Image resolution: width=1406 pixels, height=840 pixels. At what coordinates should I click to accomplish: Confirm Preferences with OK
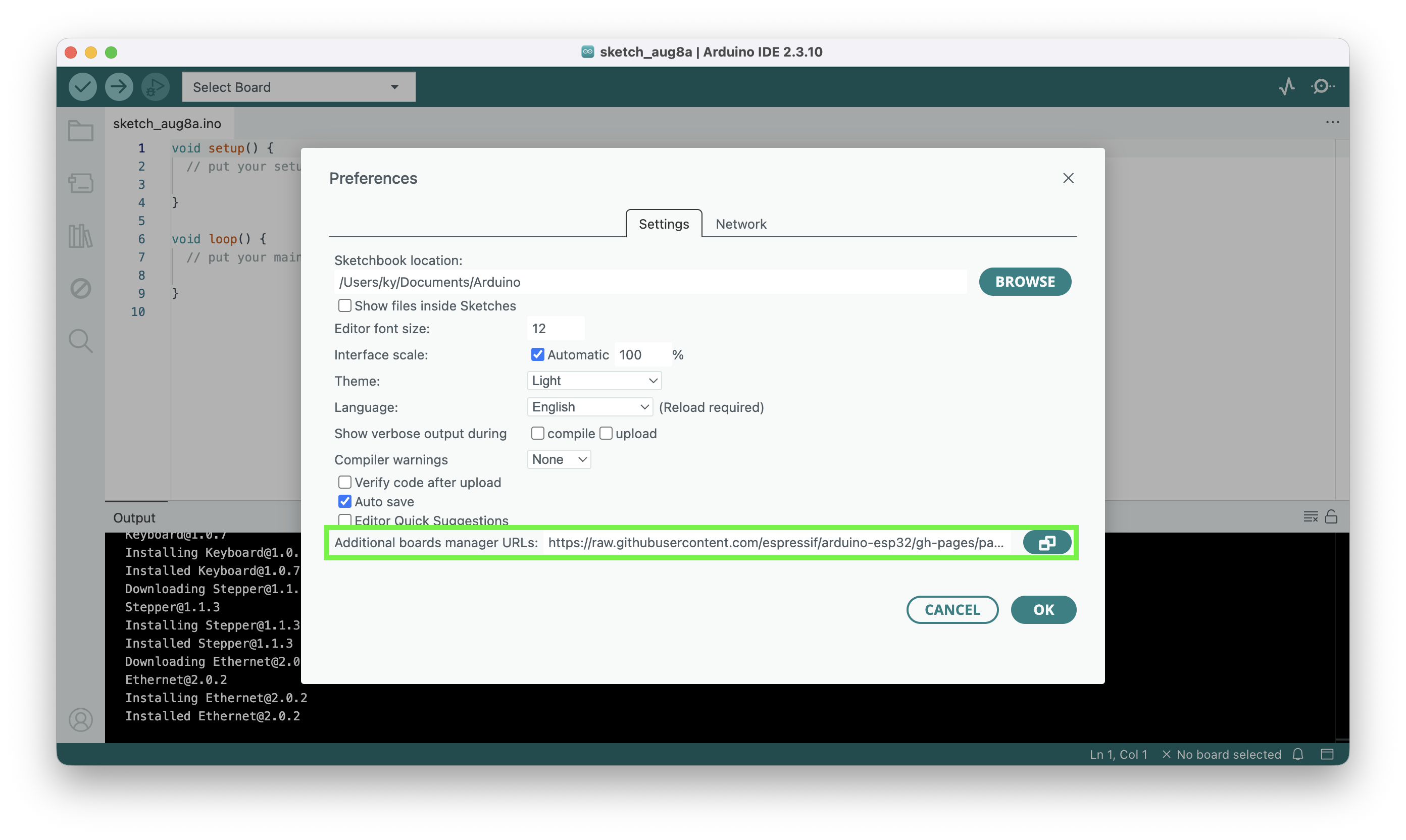(1043, 610)
